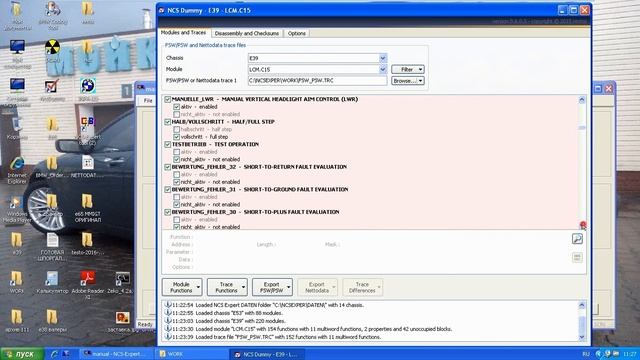The width and height of the screenshot is (640, 360).
Task: Open File menu in background NCS Expert window
Action: (148, 100)
